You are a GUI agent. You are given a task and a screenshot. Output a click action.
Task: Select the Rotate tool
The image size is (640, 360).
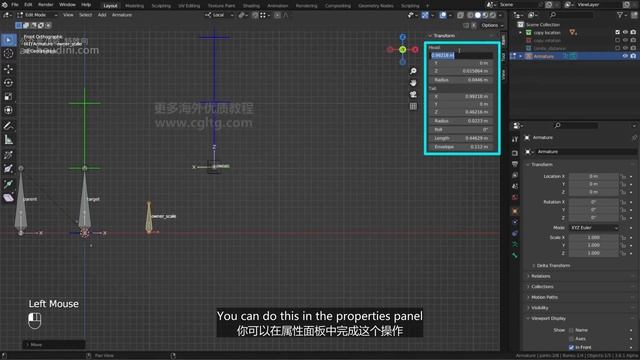[9, 83]
